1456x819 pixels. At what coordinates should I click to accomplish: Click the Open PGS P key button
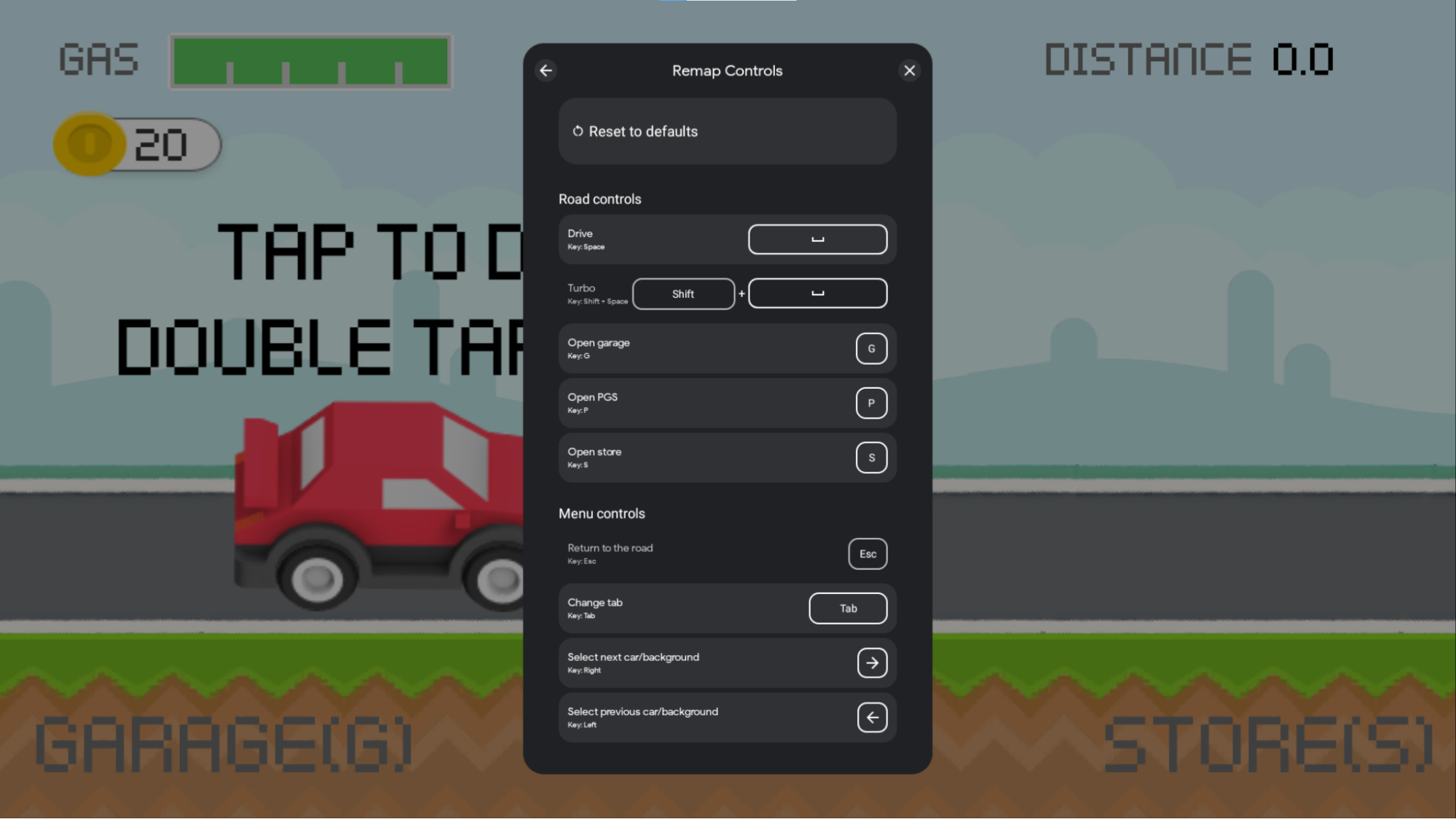(871, 403)
